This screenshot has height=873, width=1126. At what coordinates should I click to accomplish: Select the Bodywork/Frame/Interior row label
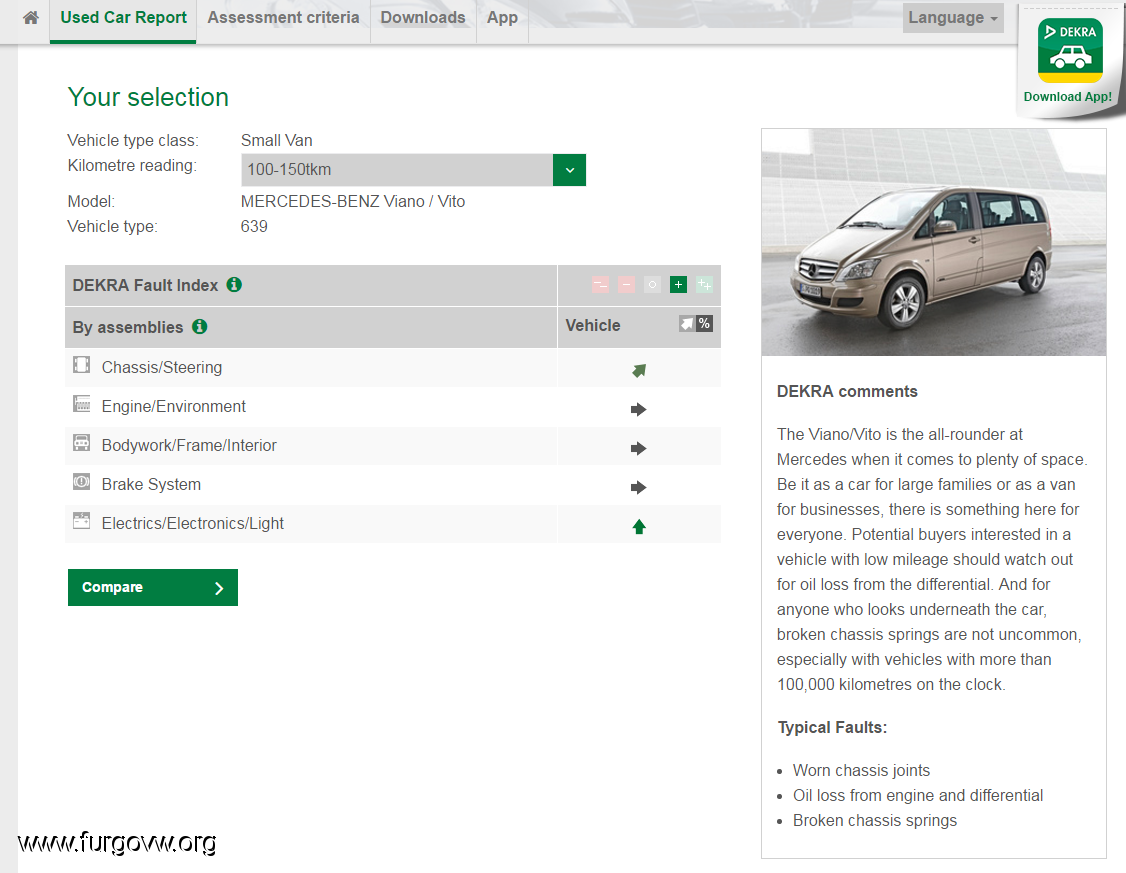[x=189, y=445]
